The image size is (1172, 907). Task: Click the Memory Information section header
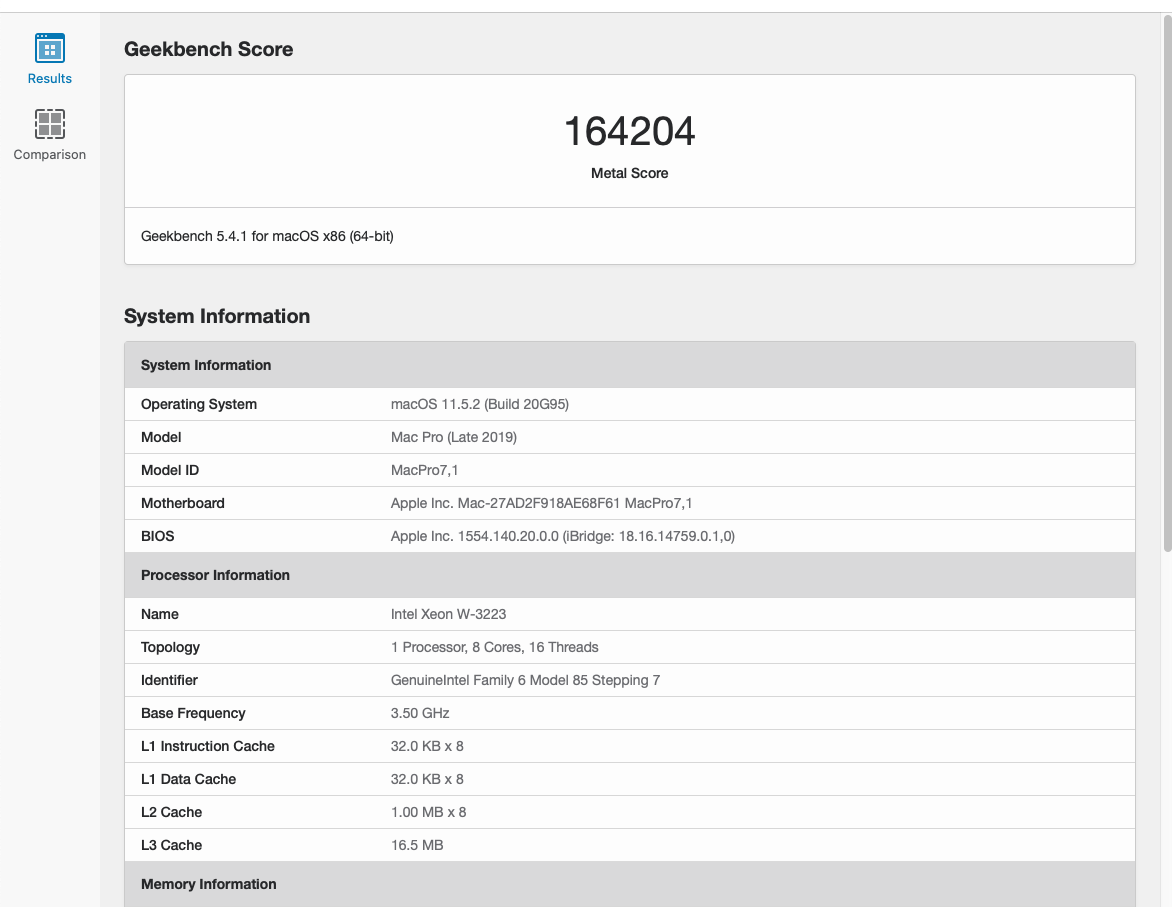[x=629, y=884]
